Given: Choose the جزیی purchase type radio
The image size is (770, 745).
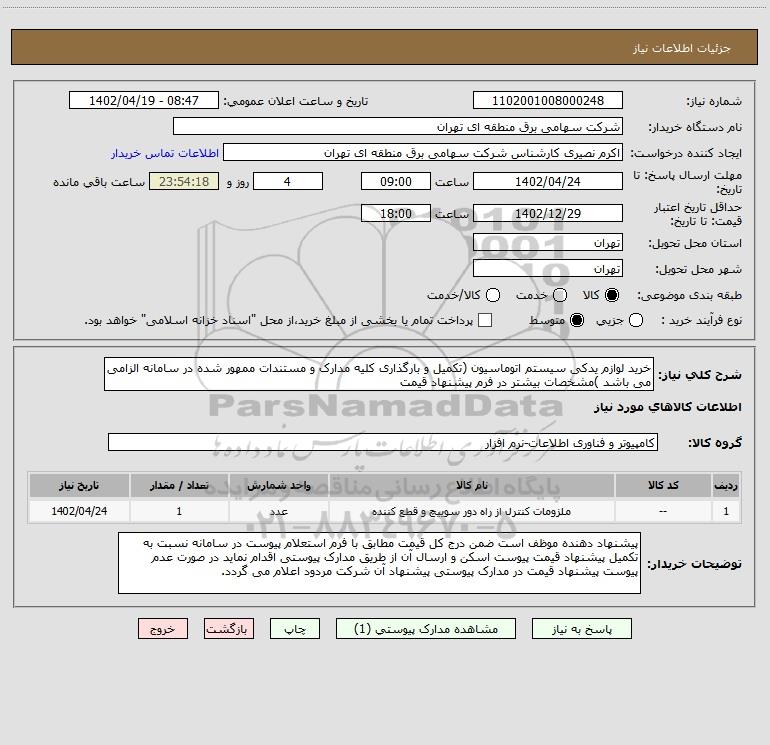Looking at the screenshot, I should coord(636,320).
